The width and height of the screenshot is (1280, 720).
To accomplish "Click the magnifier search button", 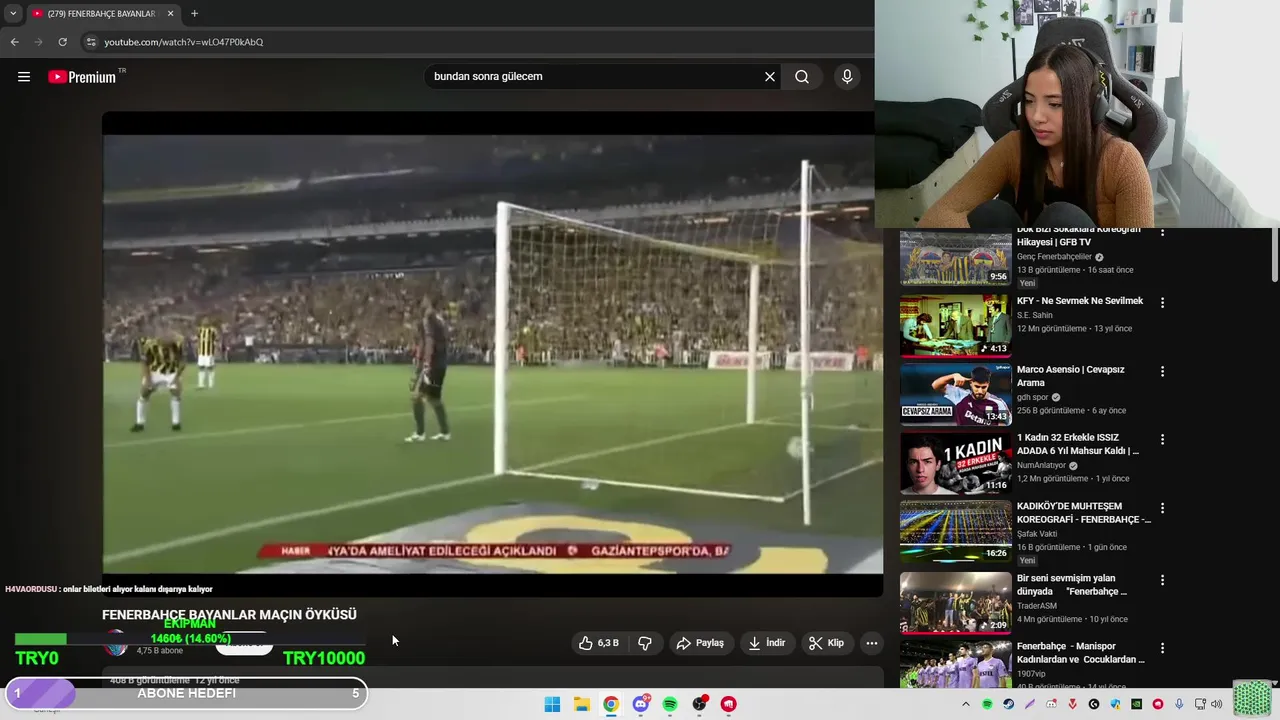I will click(802, 77).
